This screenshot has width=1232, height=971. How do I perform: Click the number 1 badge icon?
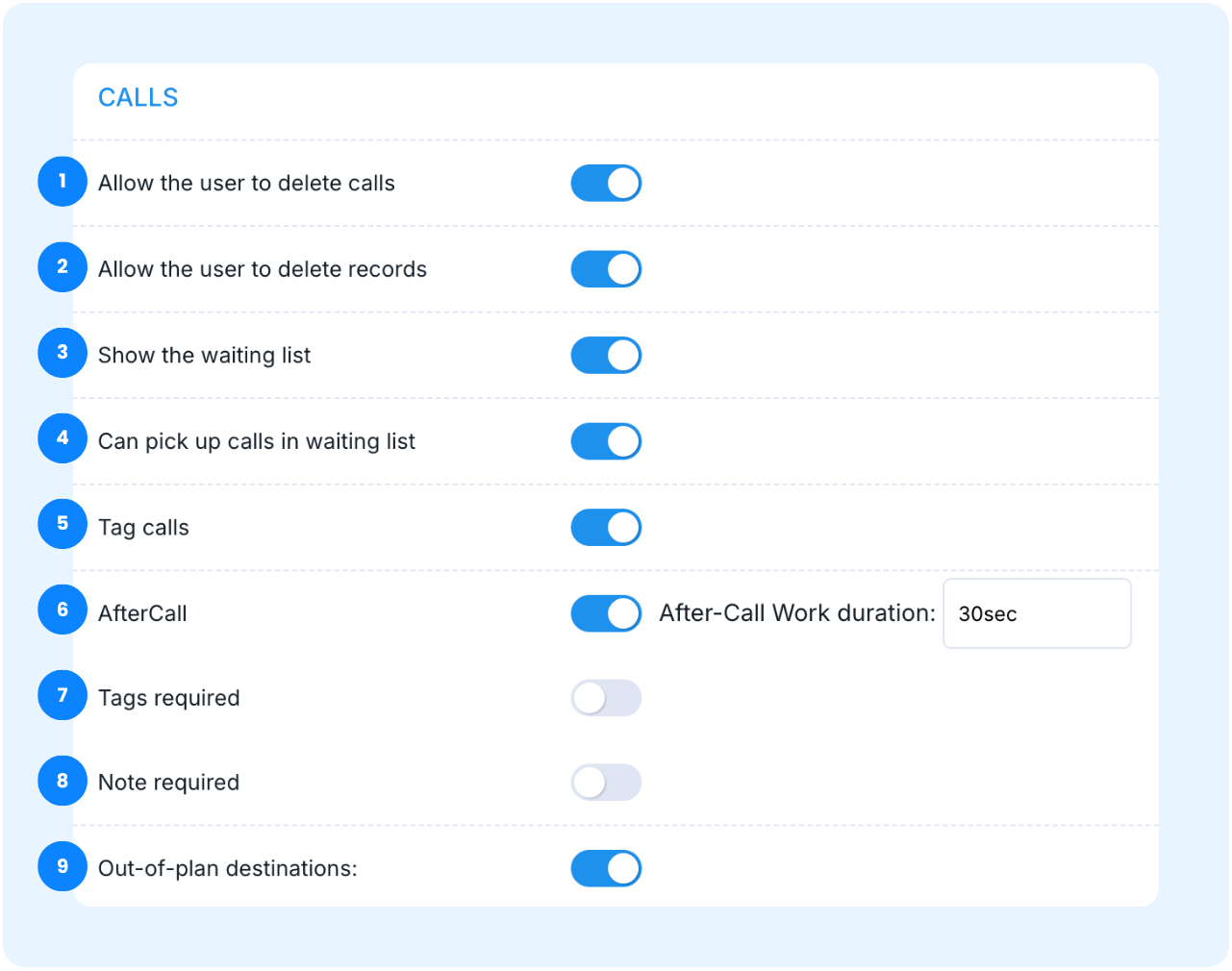[x=63, y=182]
